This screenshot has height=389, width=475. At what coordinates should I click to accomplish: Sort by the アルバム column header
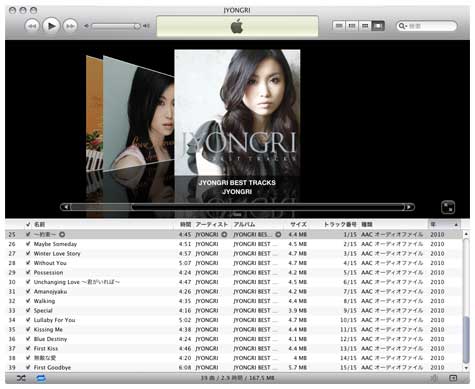tap(244, 224)
